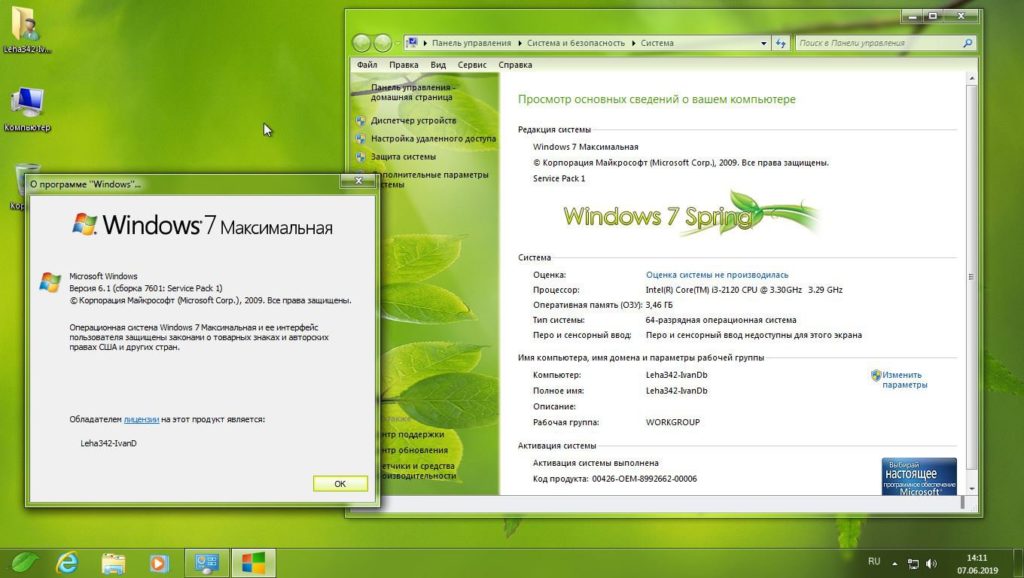Click licensee name 'Leha342-IvanD' in About dialog

(x=108, y=443)
